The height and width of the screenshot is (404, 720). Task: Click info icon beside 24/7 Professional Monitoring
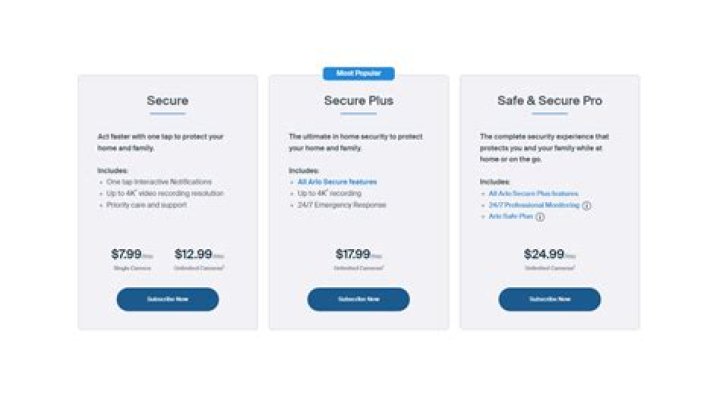(x=587, y=205)
